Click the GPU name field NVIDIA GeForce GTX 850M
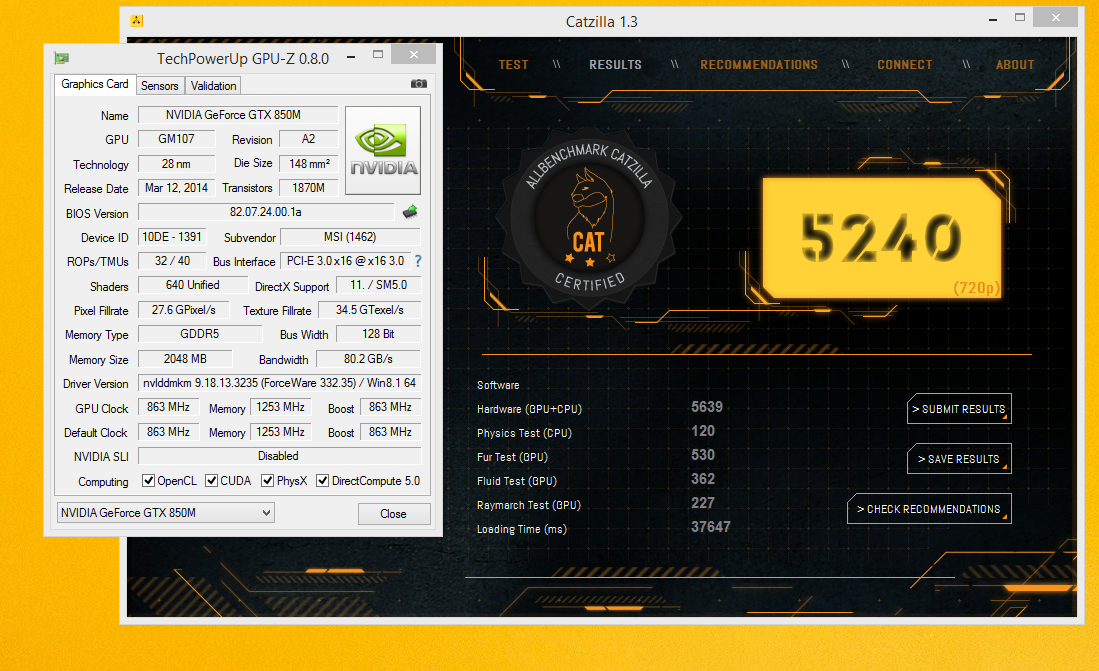This screenshot has width=1099, height=671. tap(238, 115)
